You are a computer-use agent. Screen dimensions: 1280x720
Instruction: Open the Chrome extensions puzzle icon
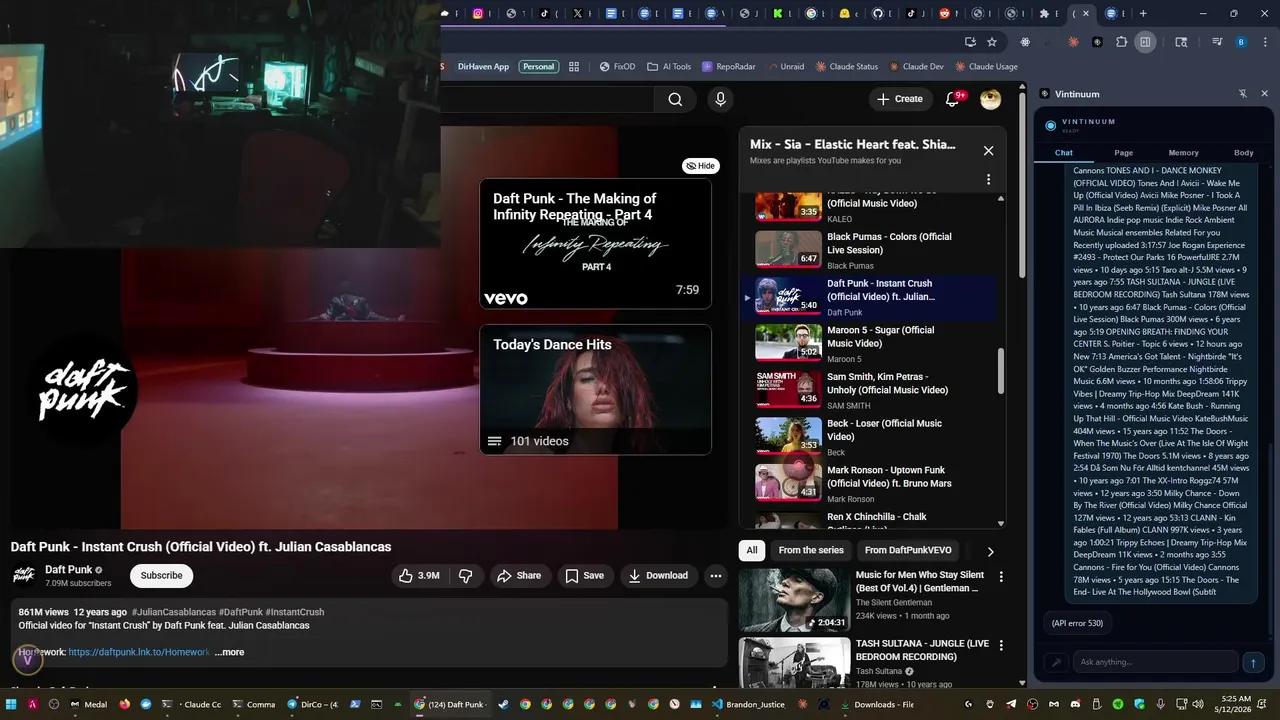point(1121,42)
